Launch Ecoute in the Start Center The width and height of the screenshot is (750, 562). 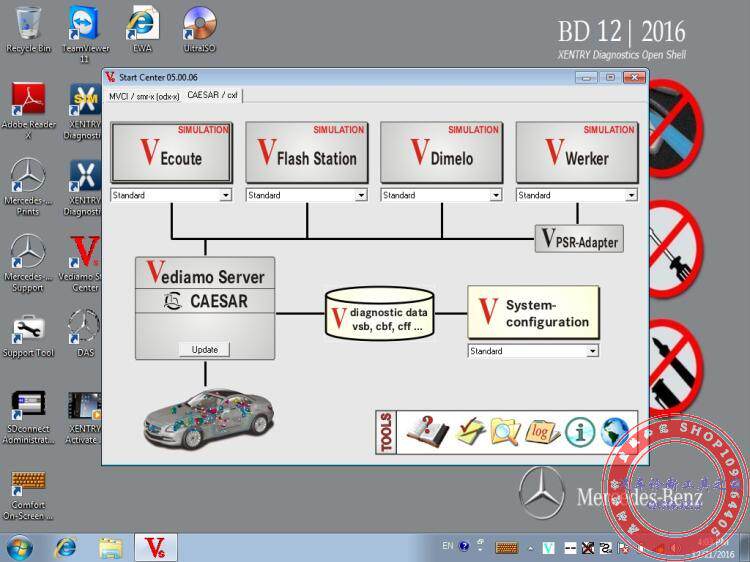point(171,152)
